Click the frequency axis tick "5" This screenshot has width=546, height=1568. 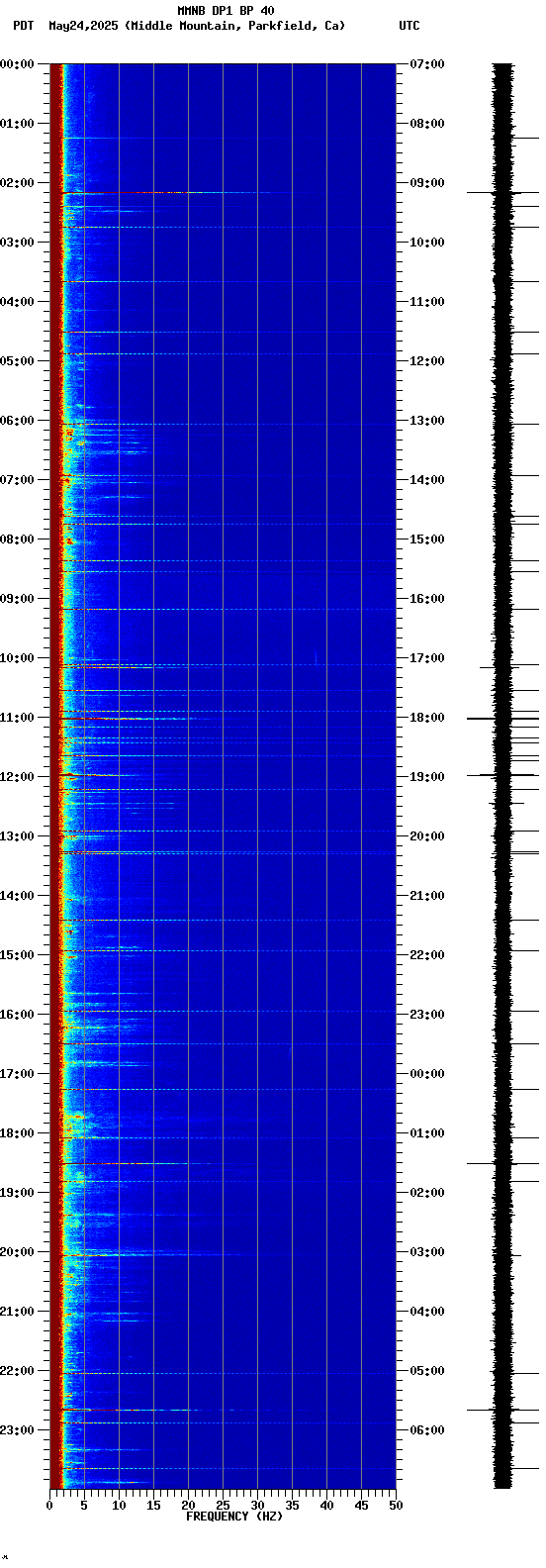point(84,1506)
